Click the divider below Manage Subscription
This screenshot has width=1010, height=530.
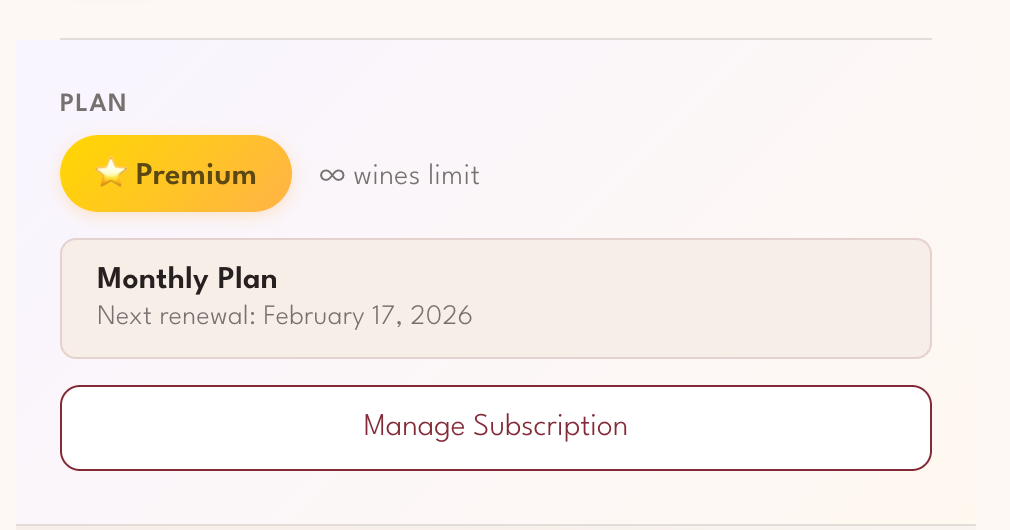[496, 525]
